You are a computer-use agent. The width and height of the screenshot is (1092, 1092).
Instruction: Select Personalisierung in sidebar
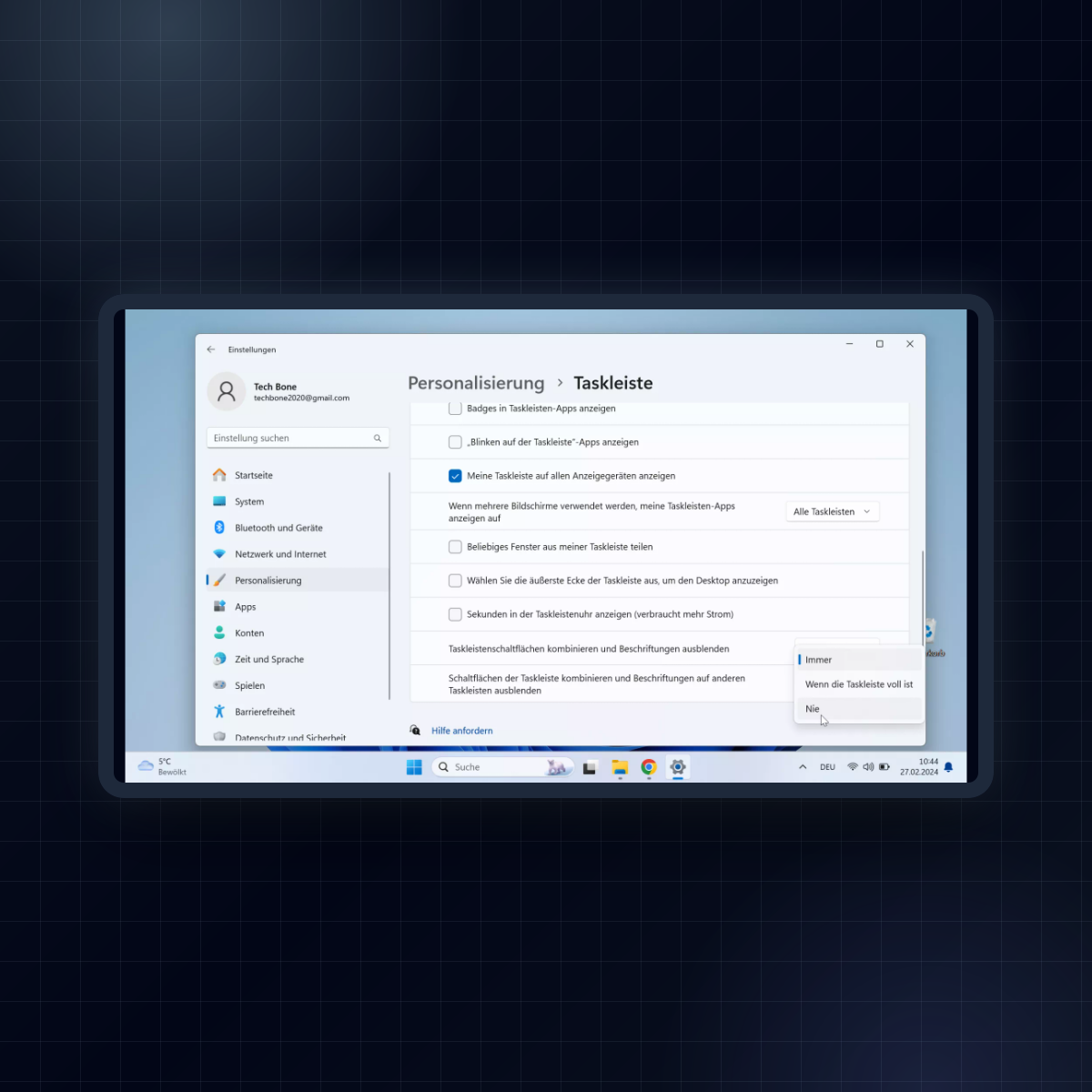(x=298, y=581)
